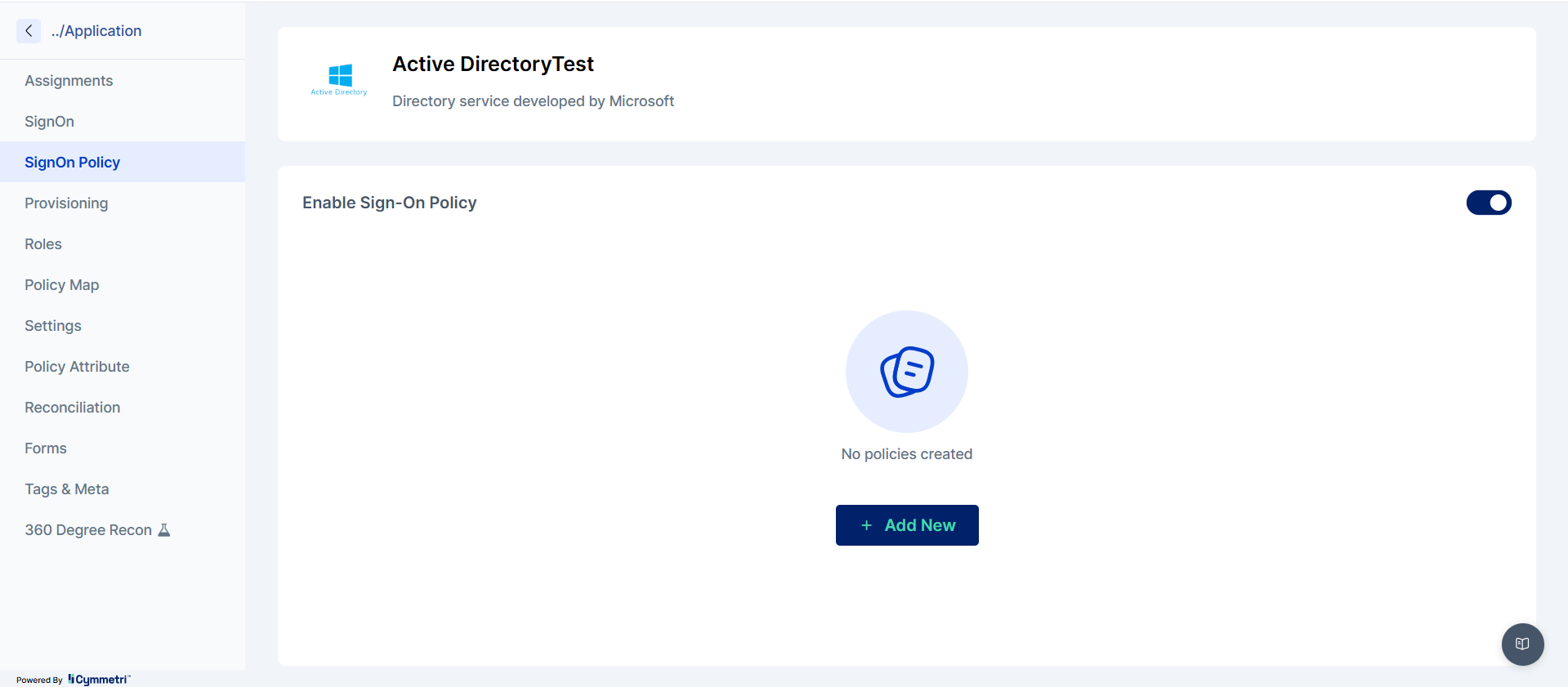The width and height of the screenshot is (1568, 687).
Task: Open the Policy Map page
Action: (x=123, y=284)
